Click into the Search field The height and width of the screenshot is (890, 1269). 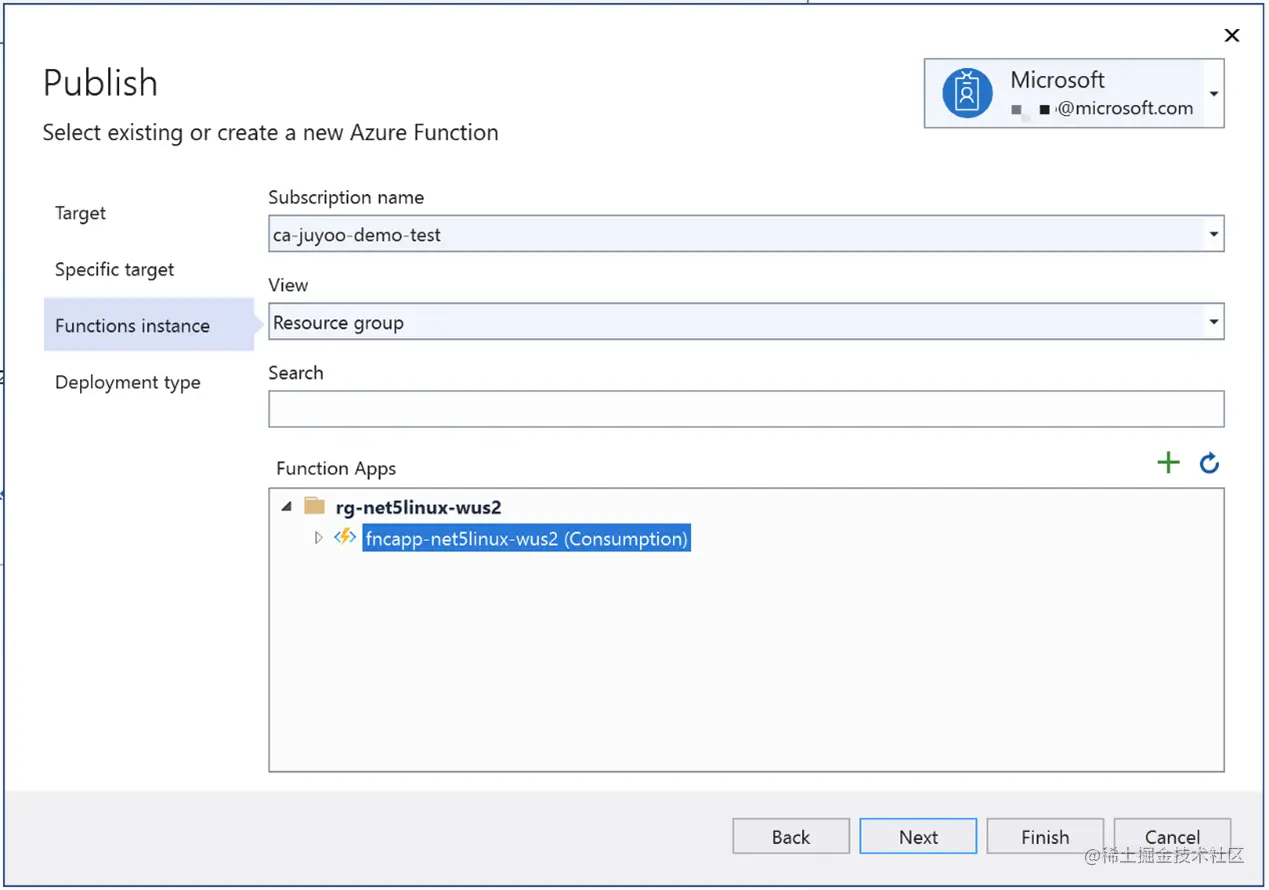point(745,409)
